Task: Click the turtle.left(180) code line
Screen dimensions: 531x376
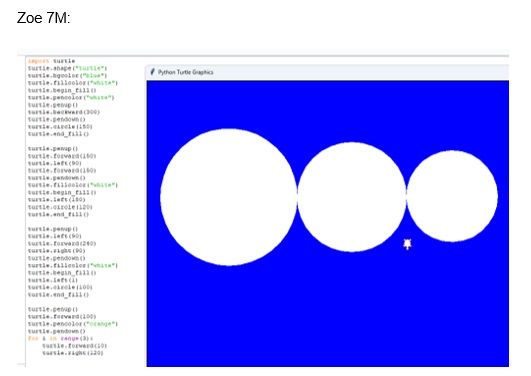Action: pos(57,200)
